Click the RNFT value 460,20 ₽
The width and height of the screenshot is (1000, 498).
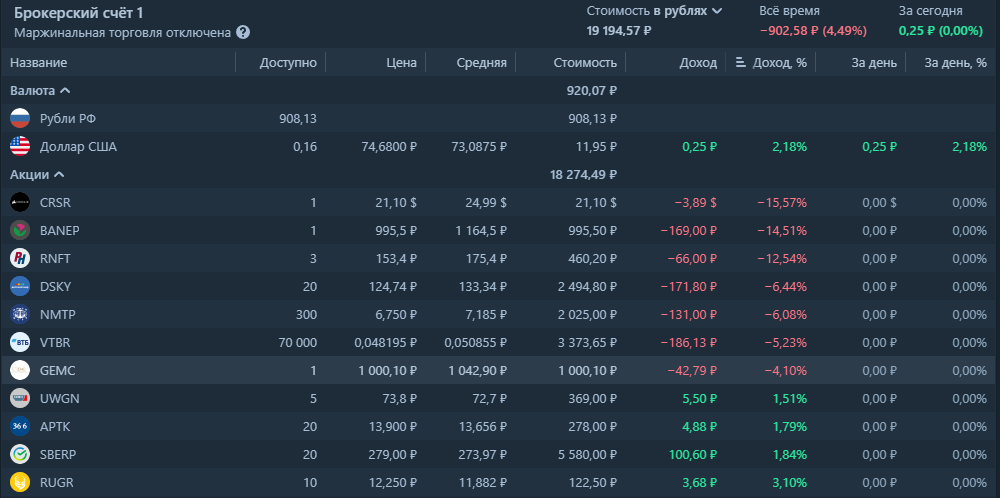click(593, 258)
